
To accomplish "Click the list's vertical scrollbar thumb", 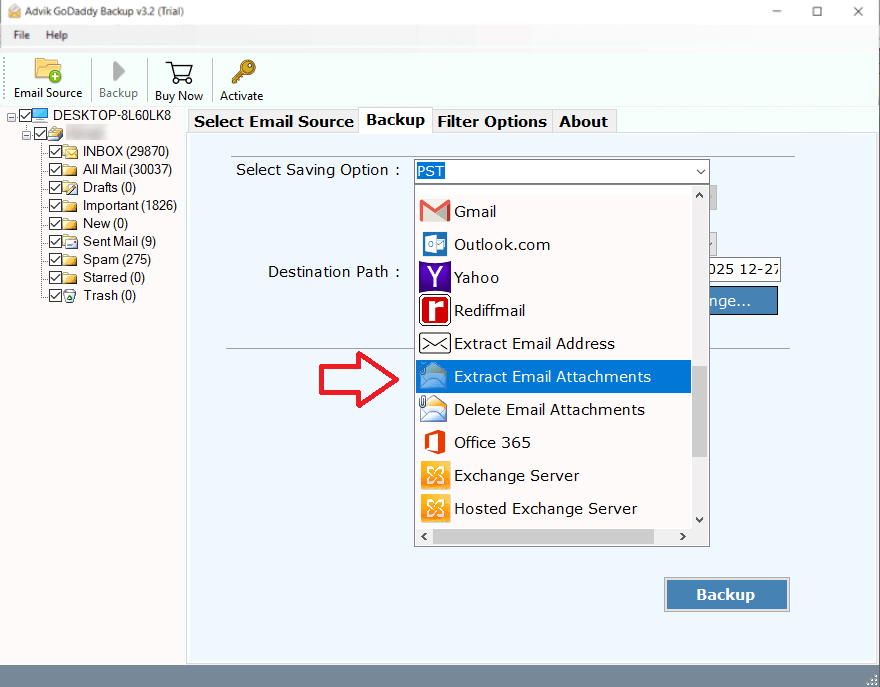I will [x=699, y=411].
